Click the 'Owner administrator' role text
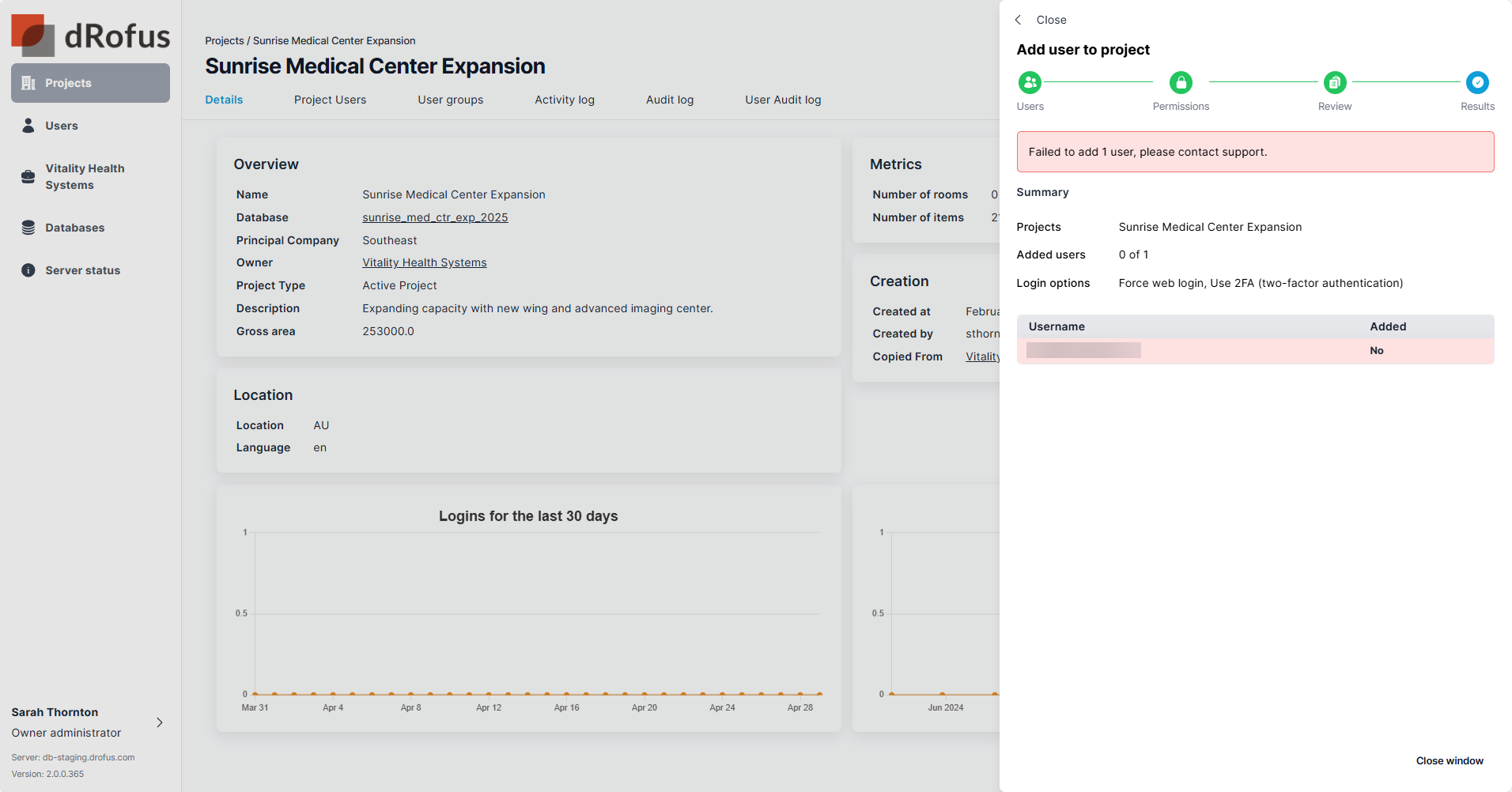Image resolution: width=1512 pixels, height=792 pixels. pos(66,733)
